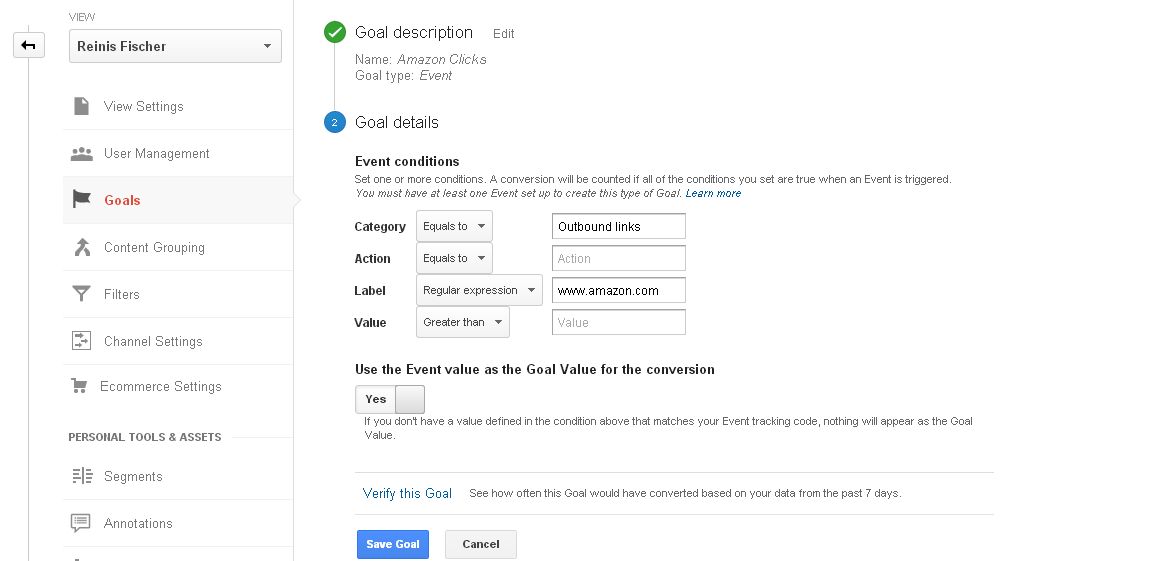Click the Channel Settings icon
The height and width of the screenshot is (561, 1154).
[x=81, y=341]
